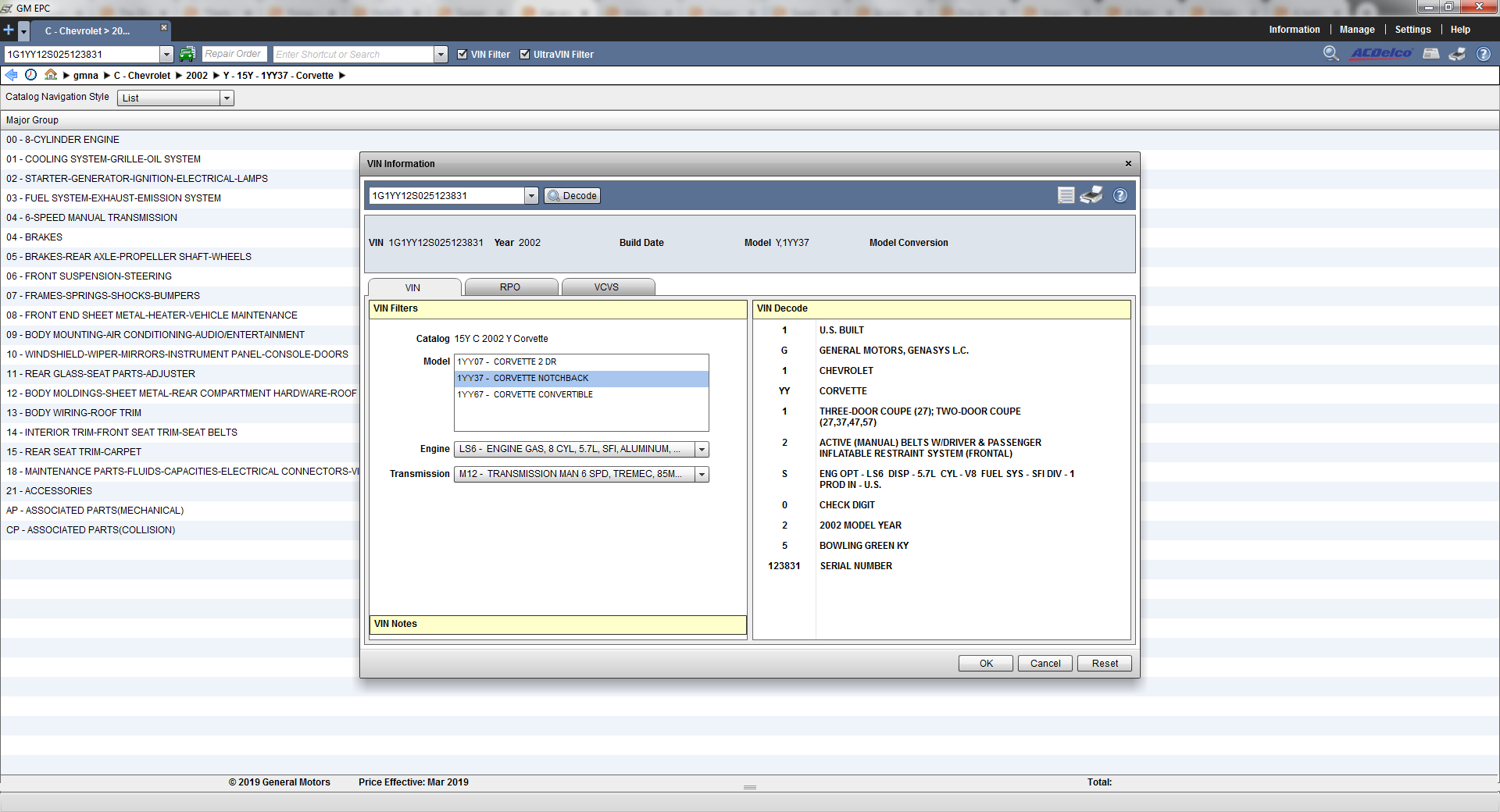Close the VIN Information dialog

pos(1128,163)
